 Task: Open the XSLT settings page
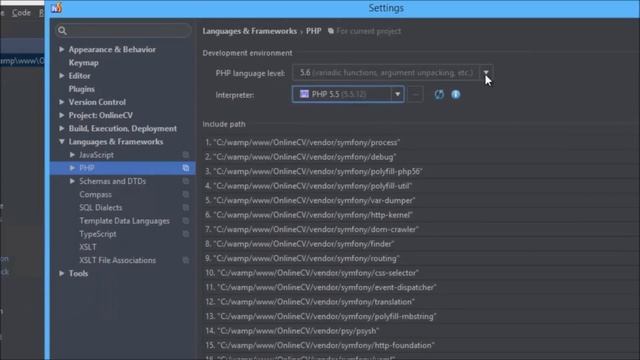click(x=88, y=247)
